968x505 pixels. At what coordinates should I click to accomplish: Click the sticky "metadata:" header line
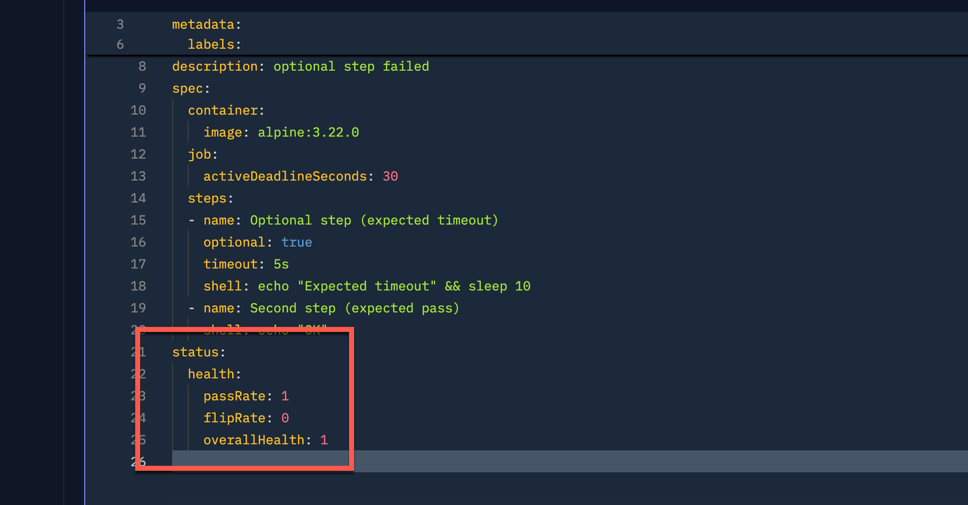pos(206,24)
